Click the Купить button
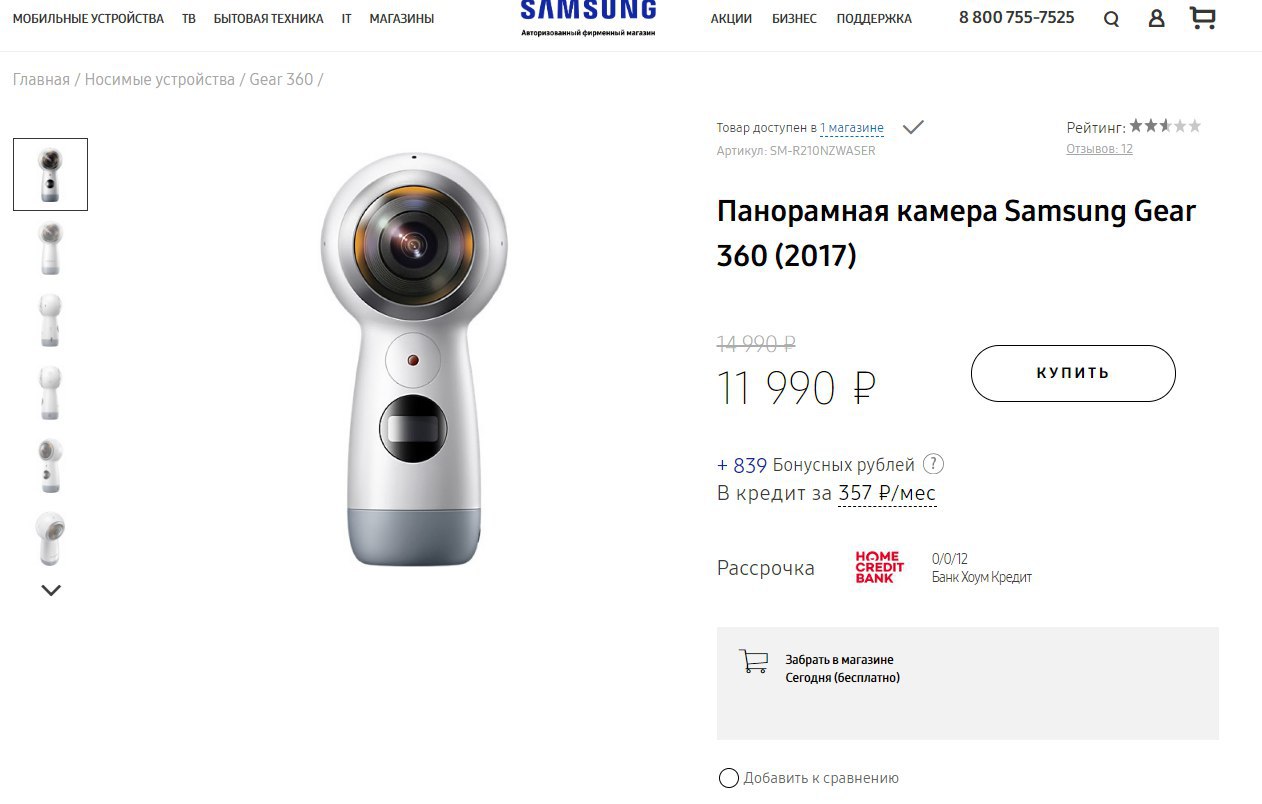1262x804 pixels. (1073, 373)
